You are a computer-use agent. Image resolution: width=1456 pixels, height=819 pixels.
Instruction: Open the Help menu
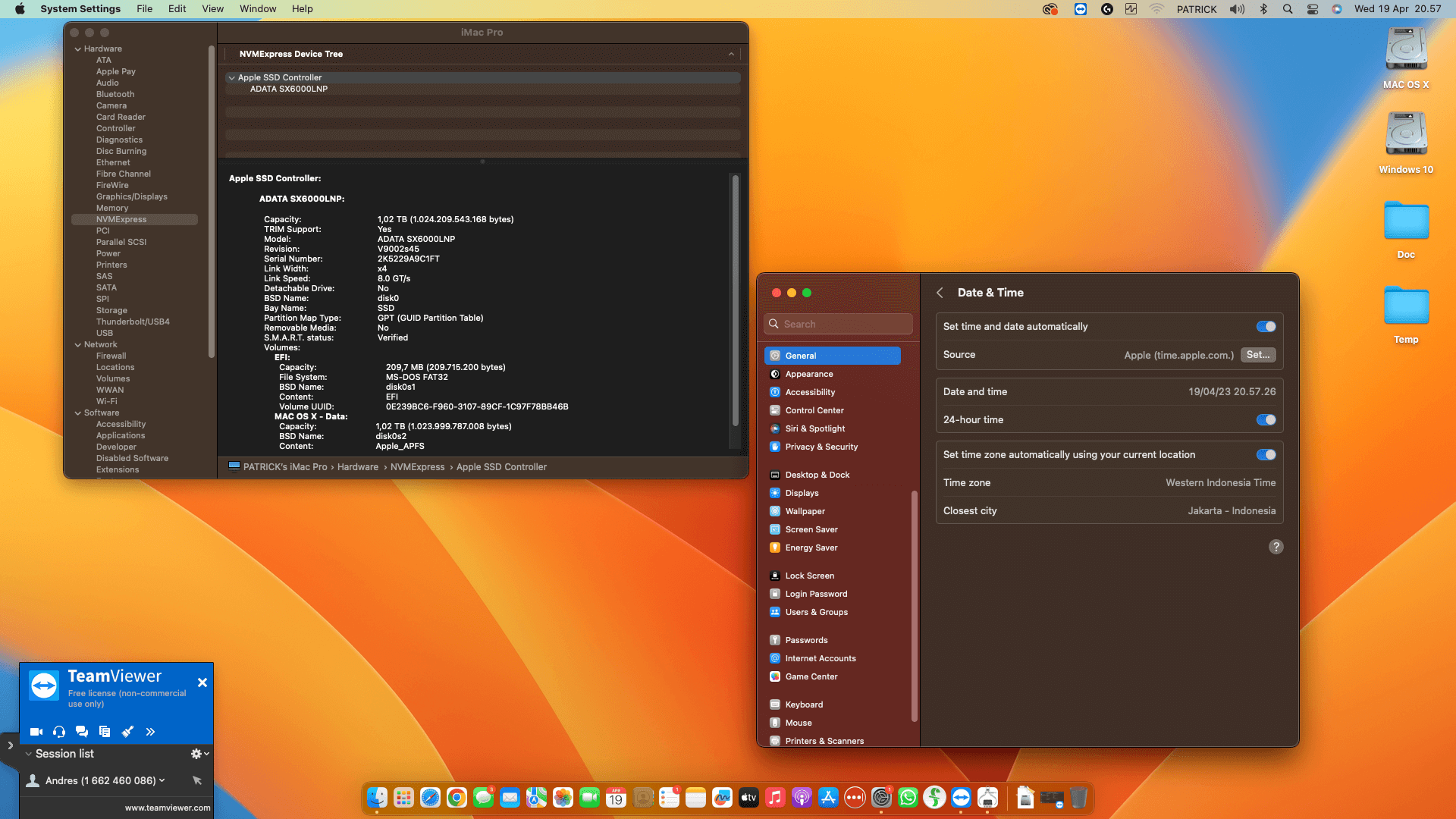[x=303, y=9]
